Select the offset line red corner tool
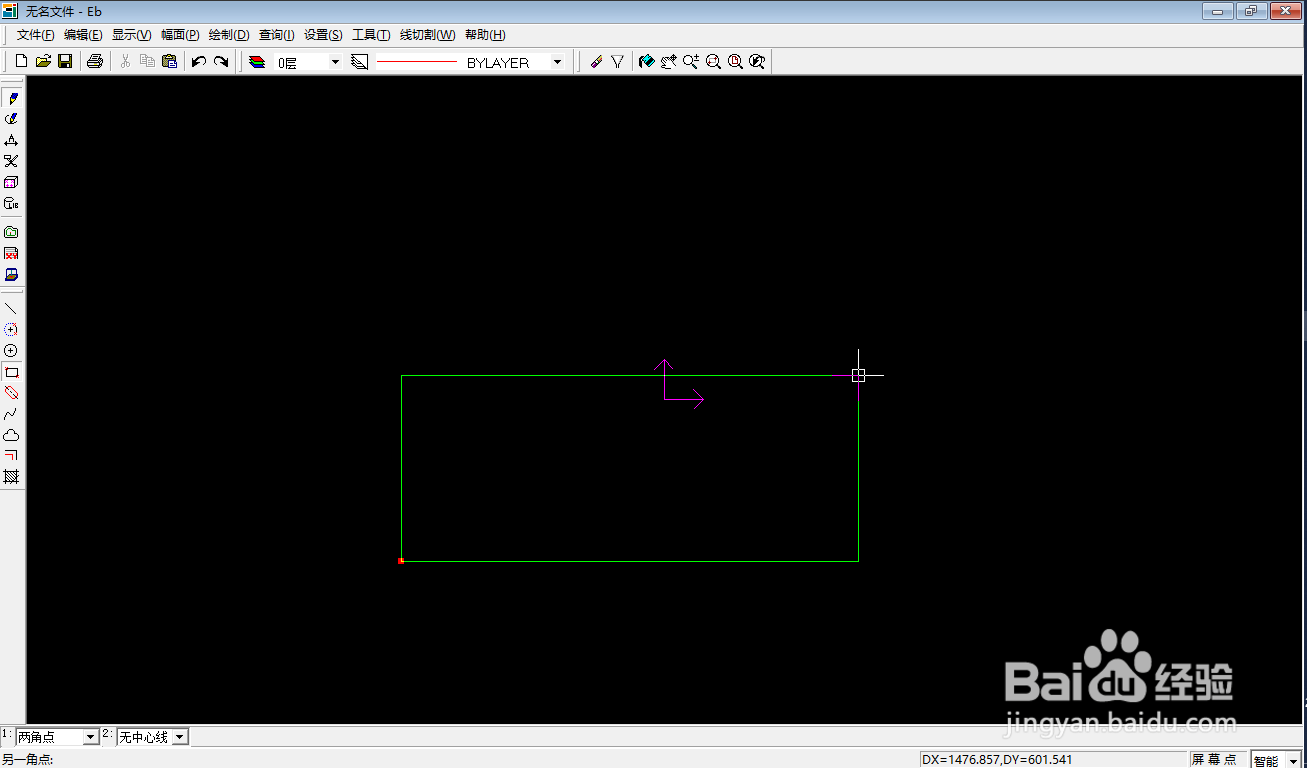Screen dimensions: 1307x768 pos(12,456)
